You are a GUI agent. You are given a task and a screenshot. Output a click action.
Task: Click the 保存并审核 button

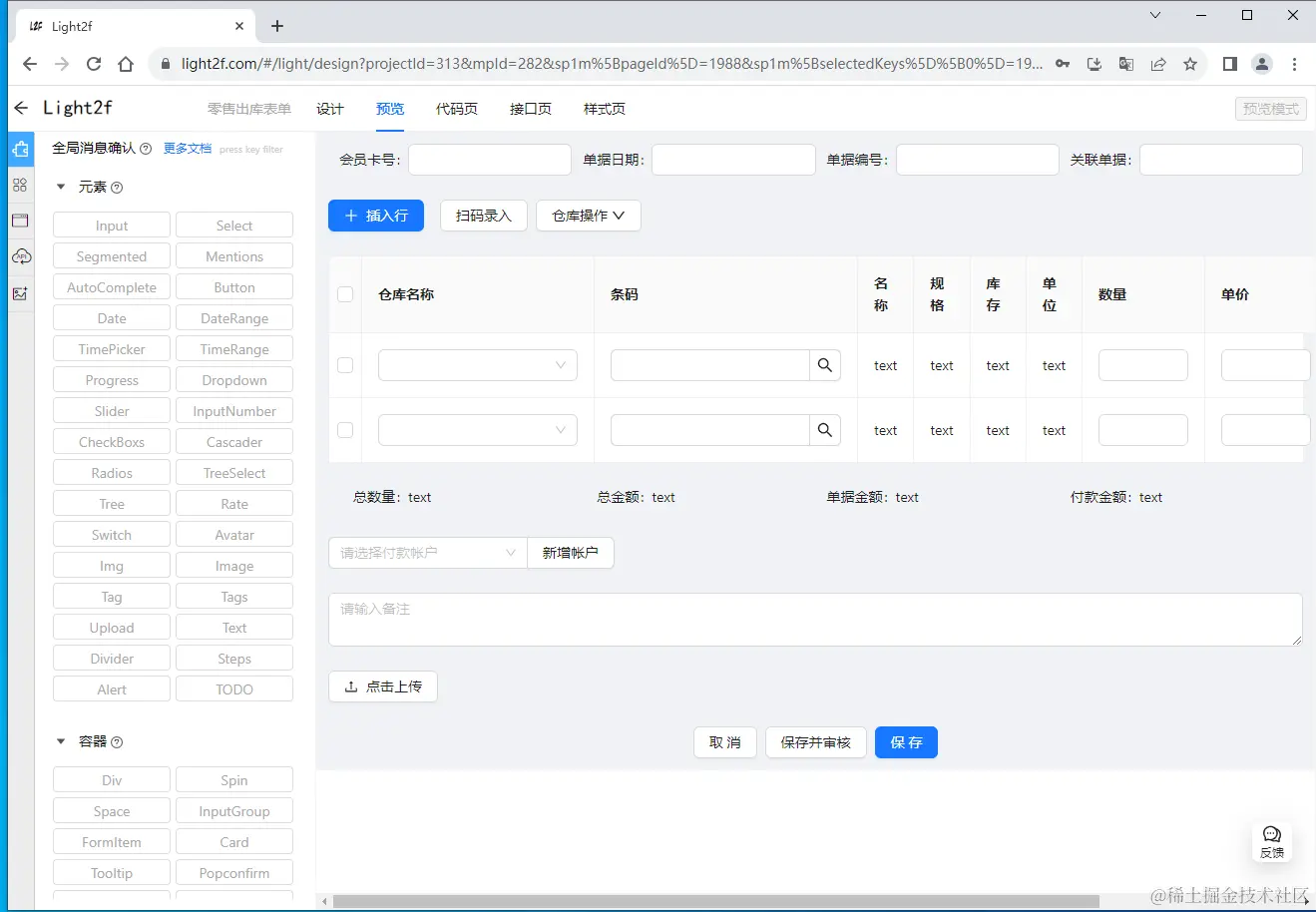pyautogui.click(x=816, y=742)
